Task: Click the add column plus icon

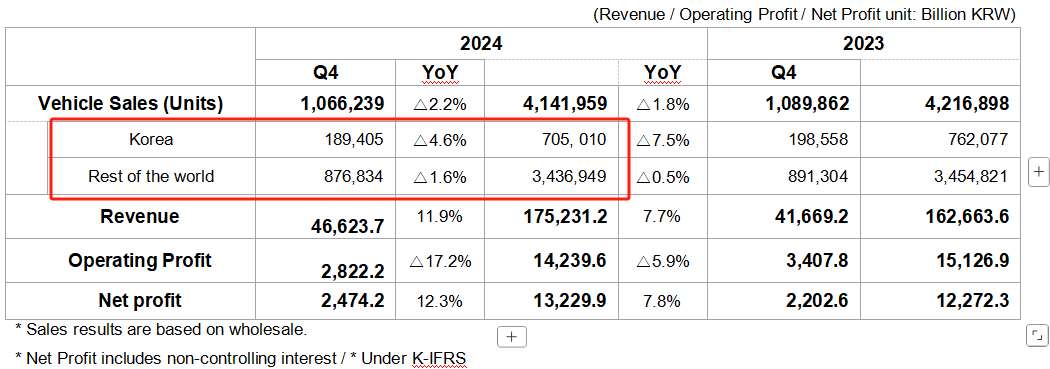Action: tap(1038, 171)
